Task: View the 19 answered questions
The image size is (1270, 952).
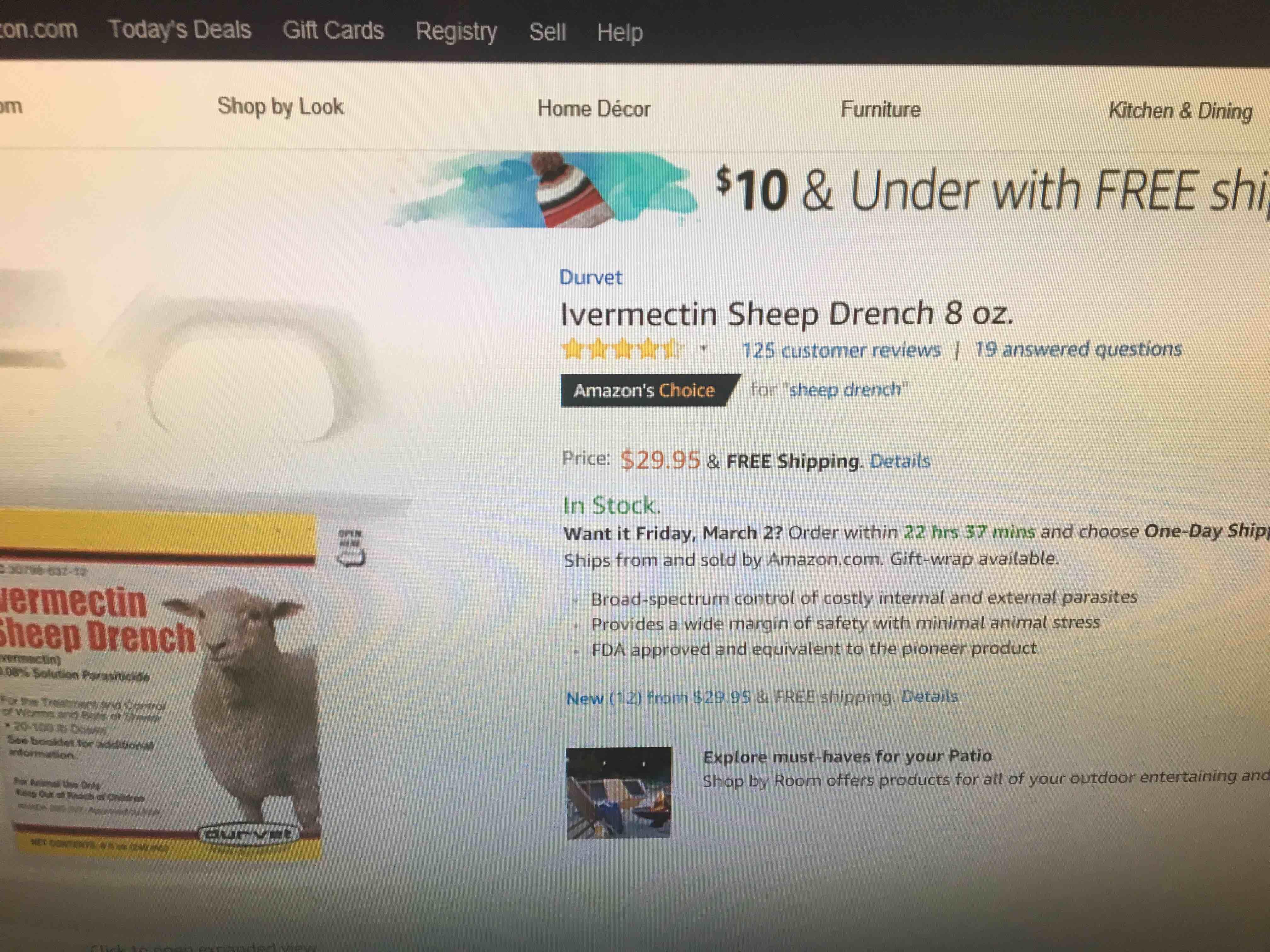Action: tap(1078, 349)
